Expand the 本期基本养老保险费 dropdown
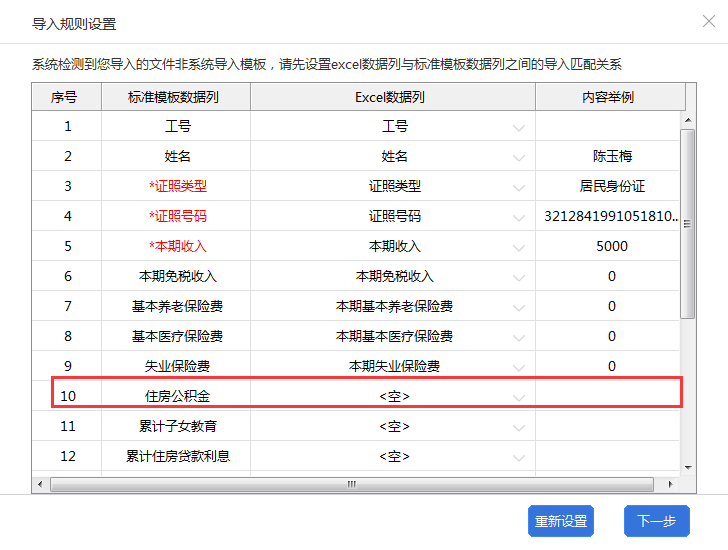The image size is (728, 550). click(x=519, y=308)
